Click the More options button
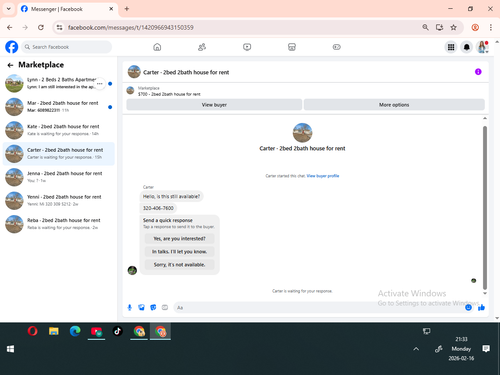 (394, 105)
